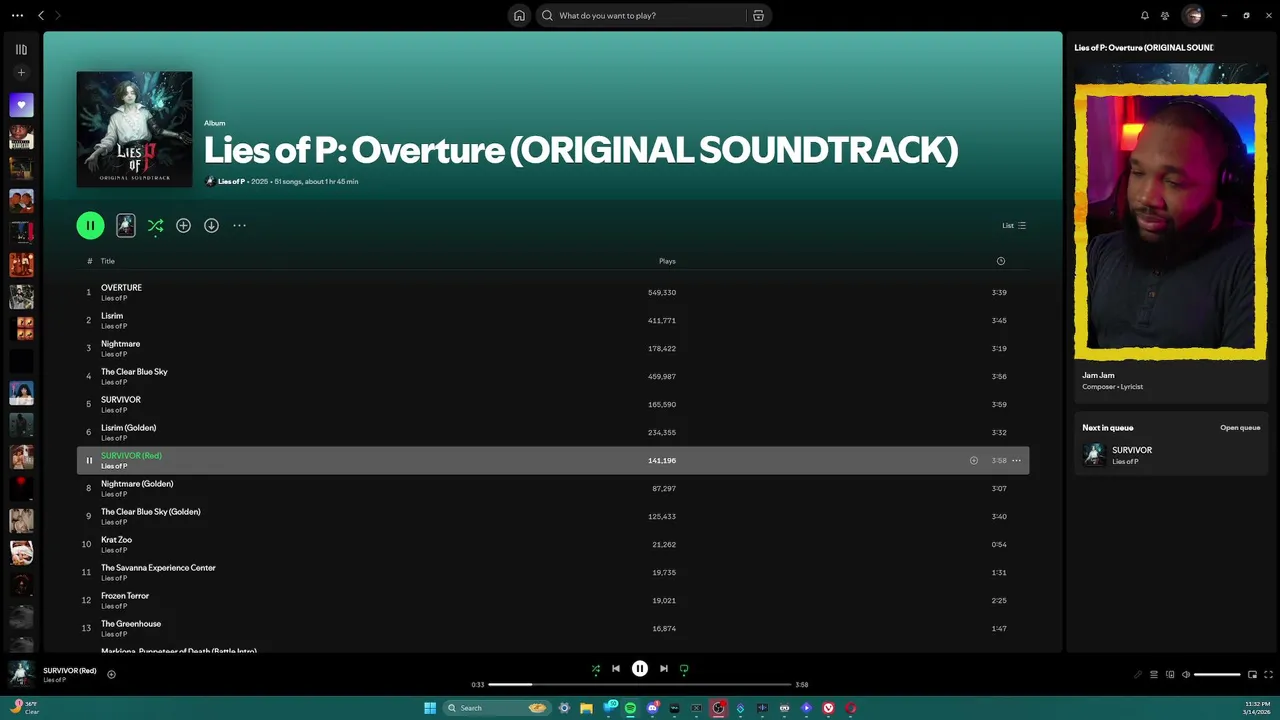This screenshot has width=1280, height=720.
Task: Open the taskbar weather widget
Action: pos(24,708)
